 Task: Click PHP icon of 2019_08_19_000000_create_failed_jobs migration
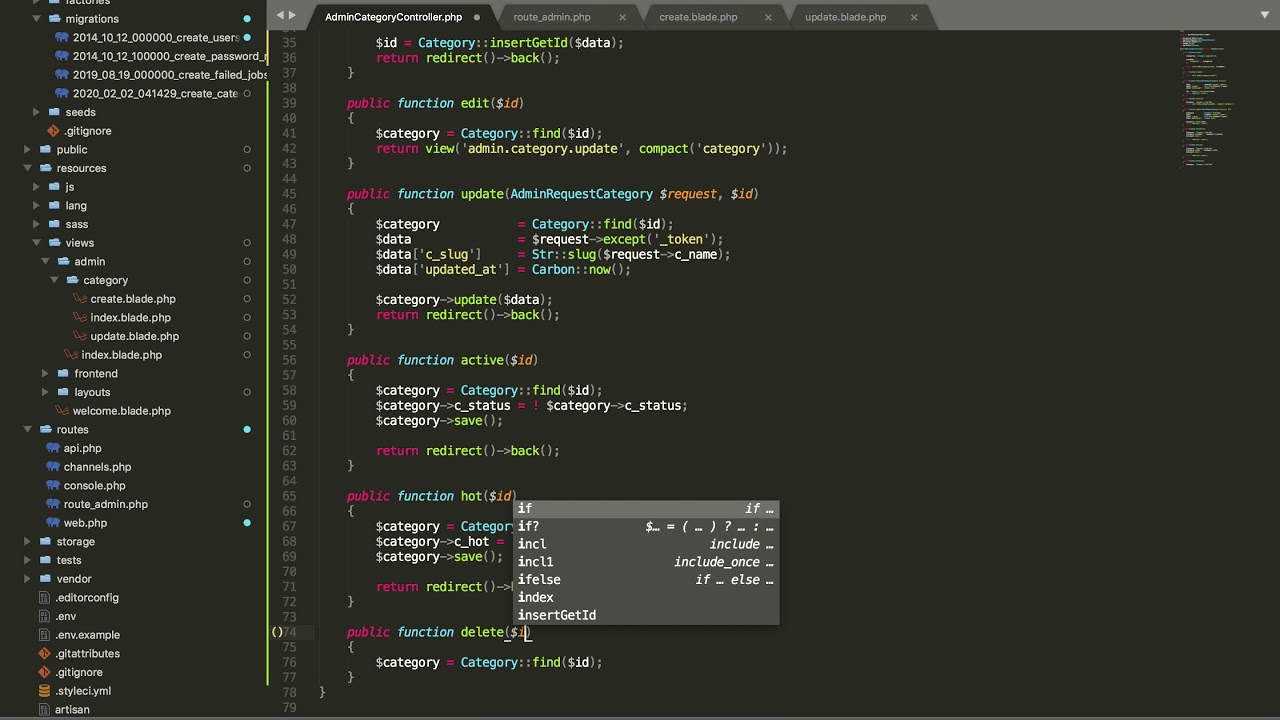63,75
